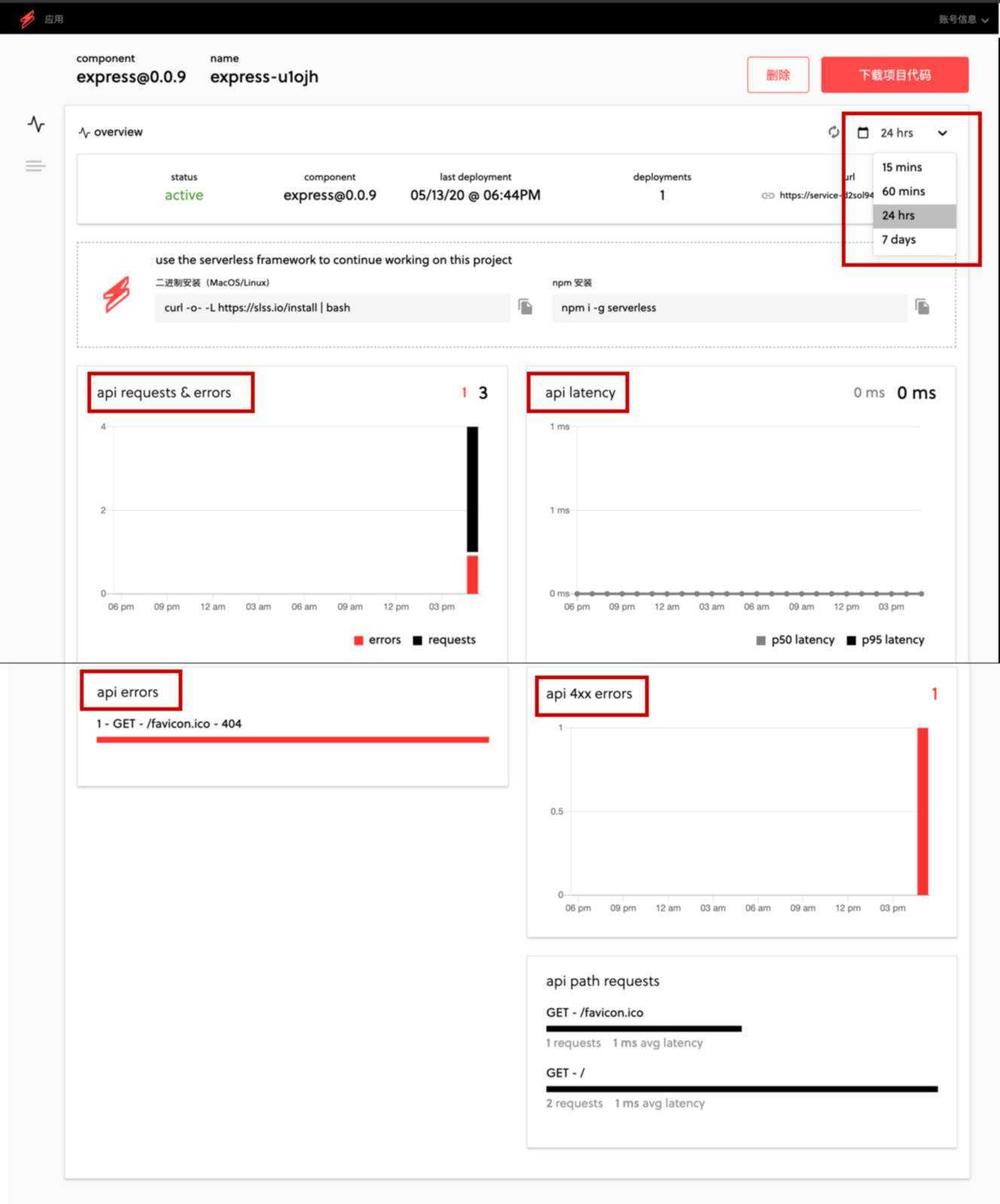Click the Serverless logo in top bar
Screen dimensions: 1000x1204
point(28,19)
